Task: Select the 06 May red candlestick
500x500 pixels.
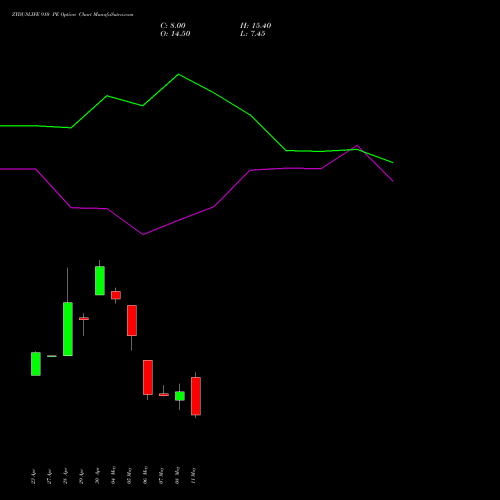Action: (x=148, y=377)
